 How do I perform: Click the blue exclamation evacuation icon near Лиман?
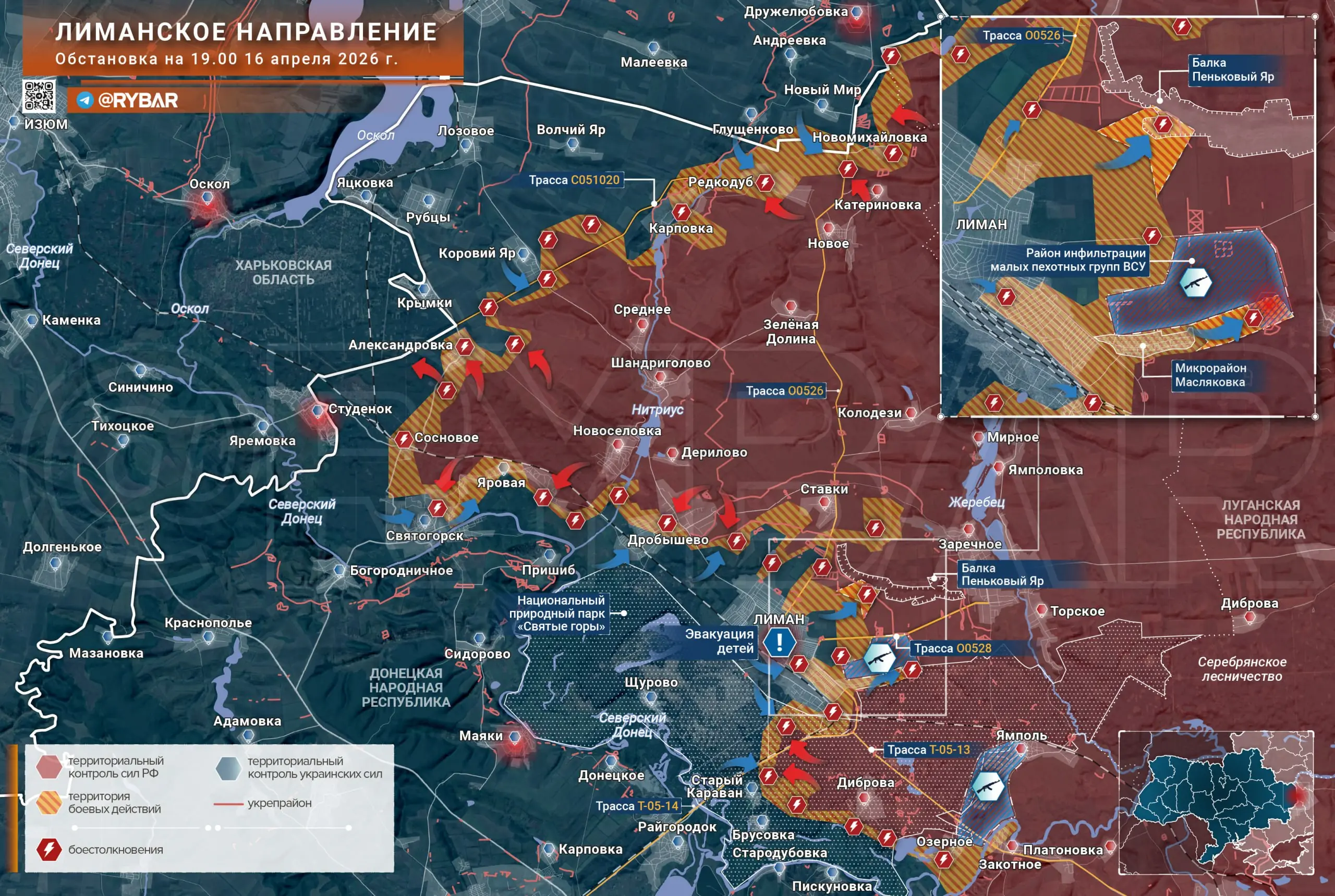779,642
